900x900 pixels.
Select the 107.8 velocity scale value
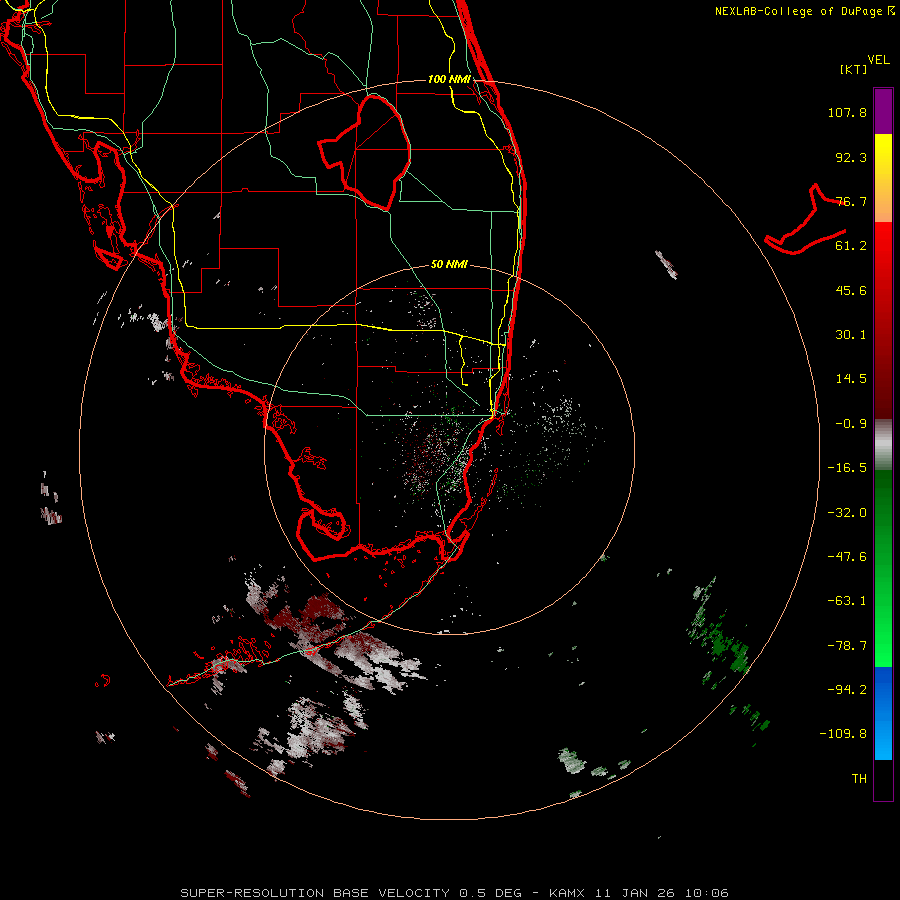pos(847,112)
